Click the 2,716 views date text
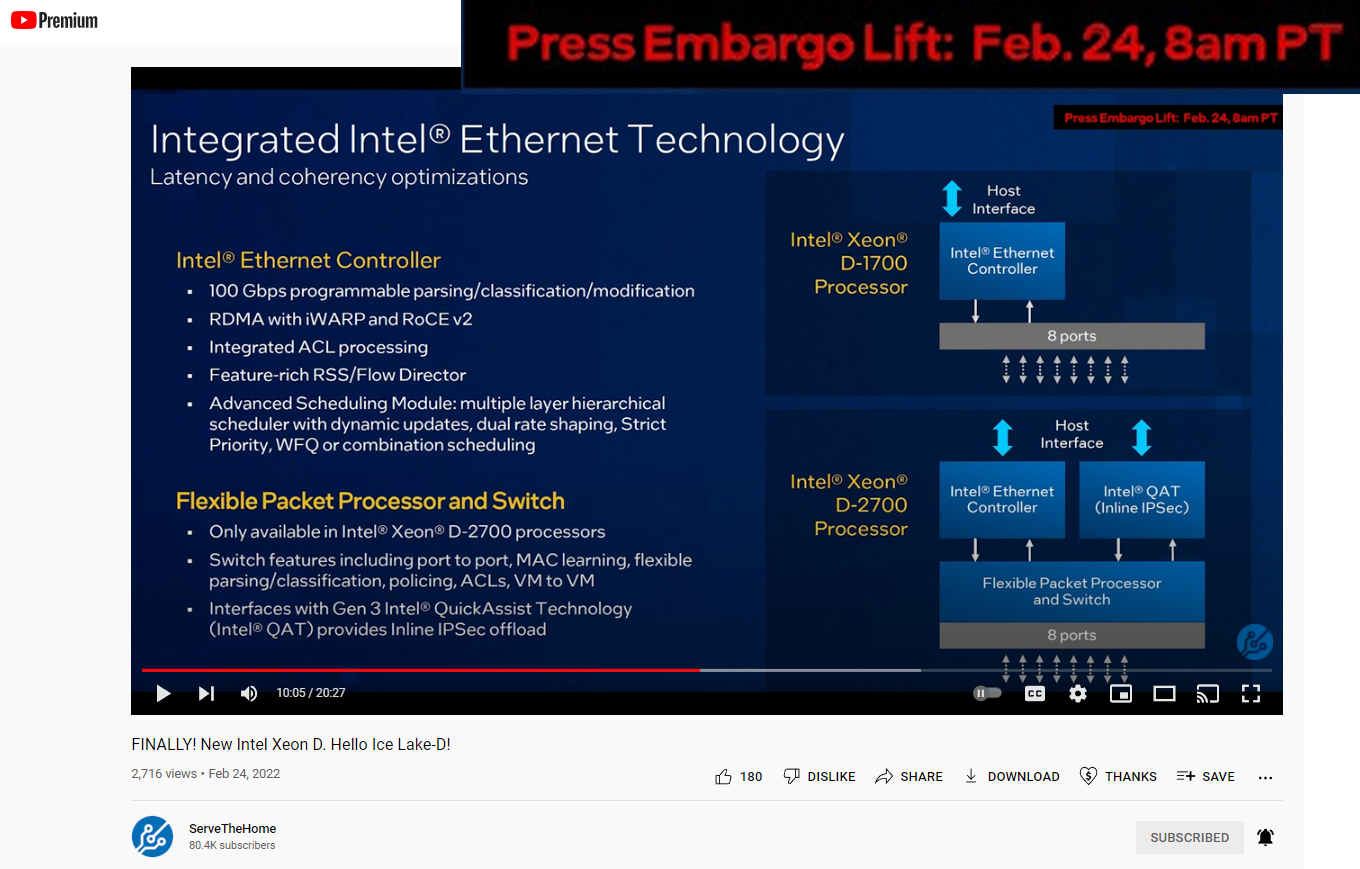Viewport: 1360px width, 869px height. [x=206, y=773]
